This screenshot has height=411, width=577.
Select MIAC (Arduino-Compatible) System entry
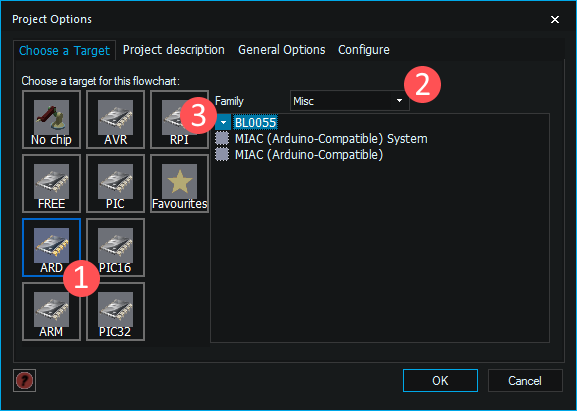331,139
